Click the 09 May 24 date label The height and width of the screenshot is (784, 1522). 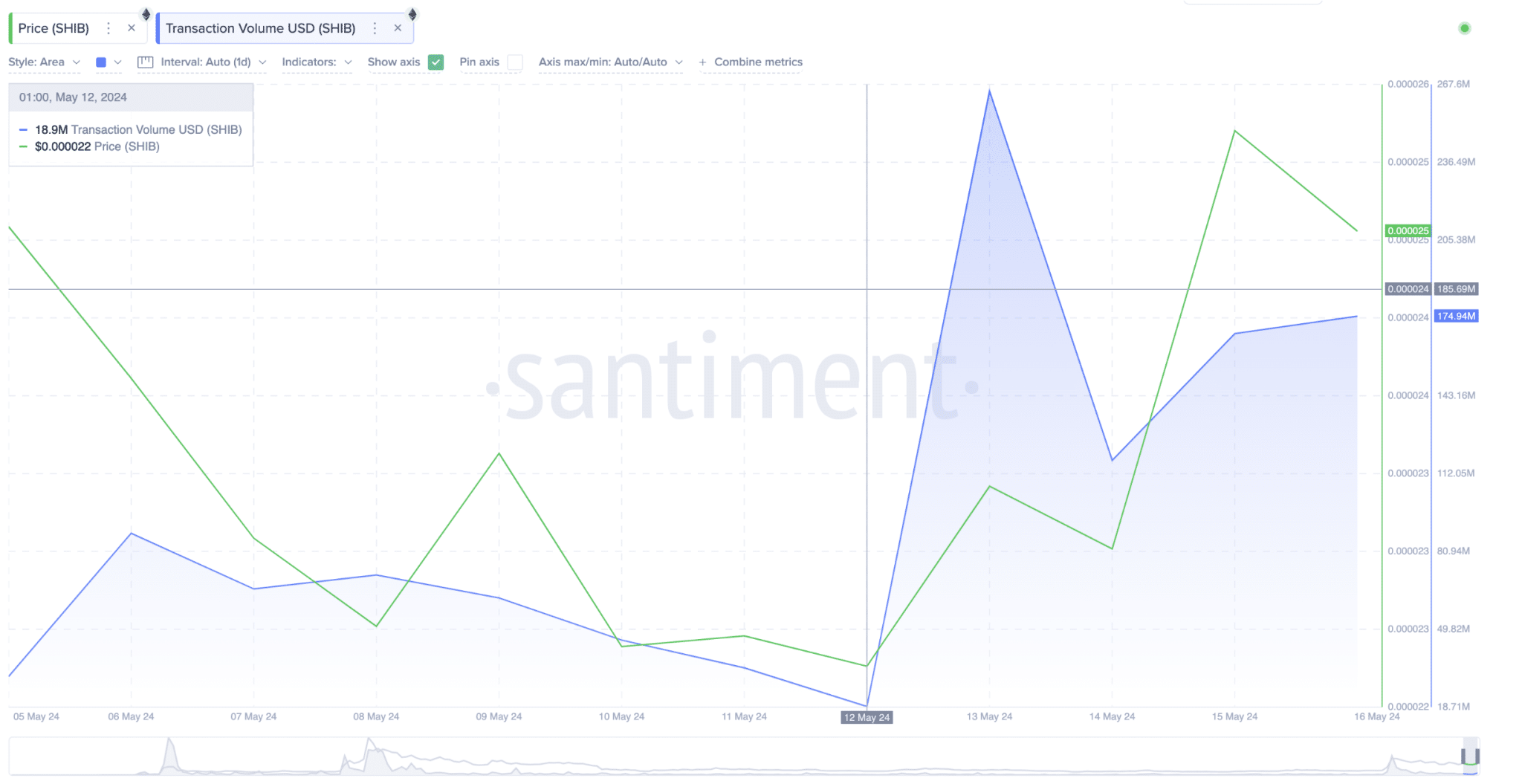(499, 716)
